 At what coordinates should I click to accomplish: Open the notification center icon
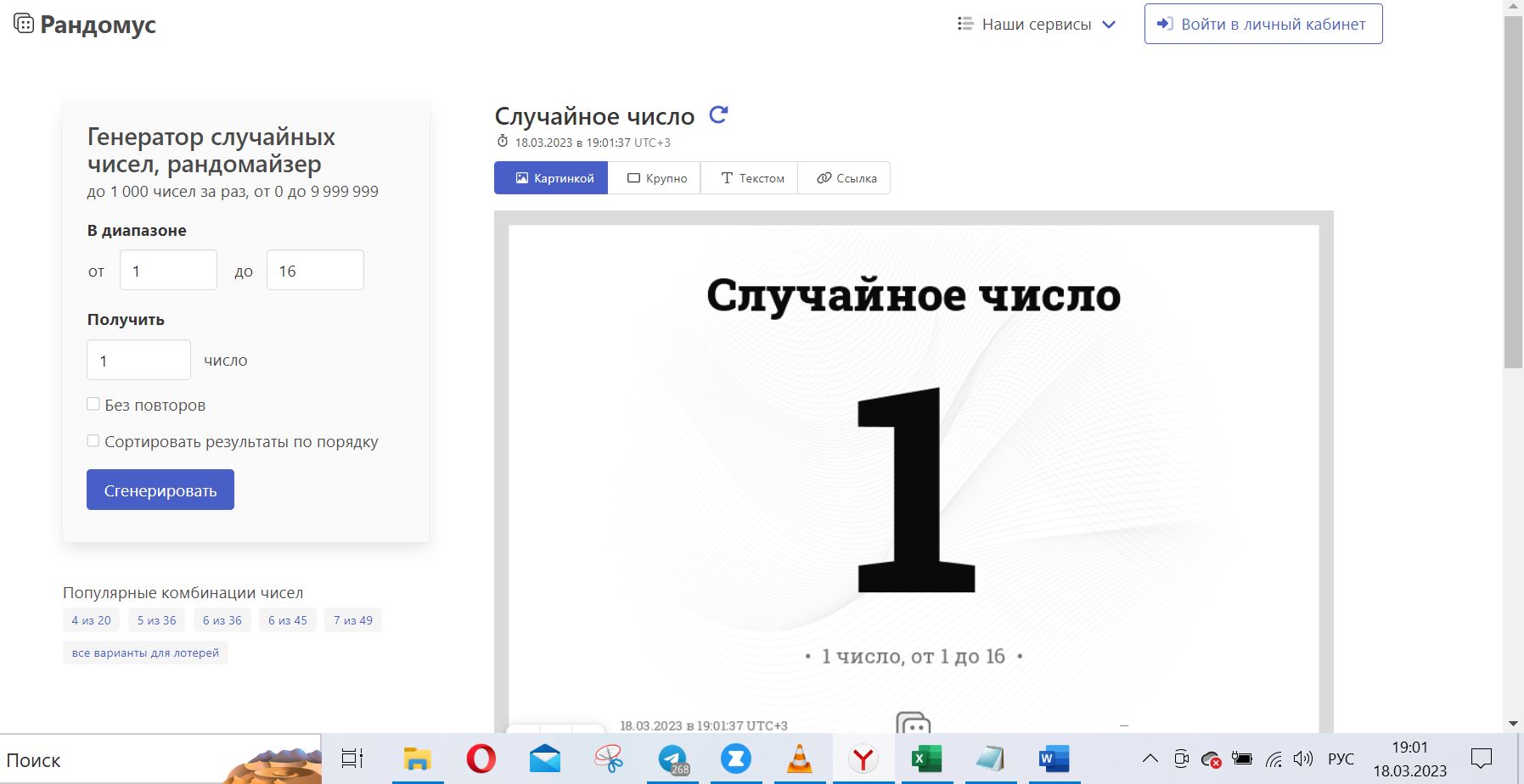pos(1482,759)
